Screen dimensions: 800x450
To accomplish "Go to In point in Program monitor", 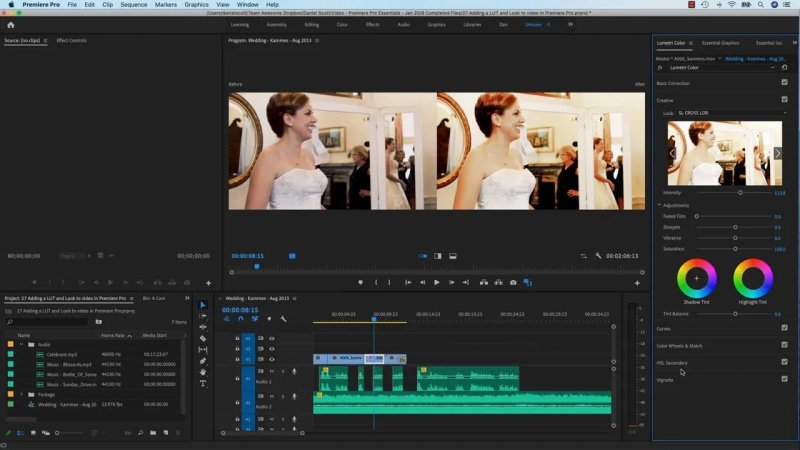I will (x=408, y=282).
